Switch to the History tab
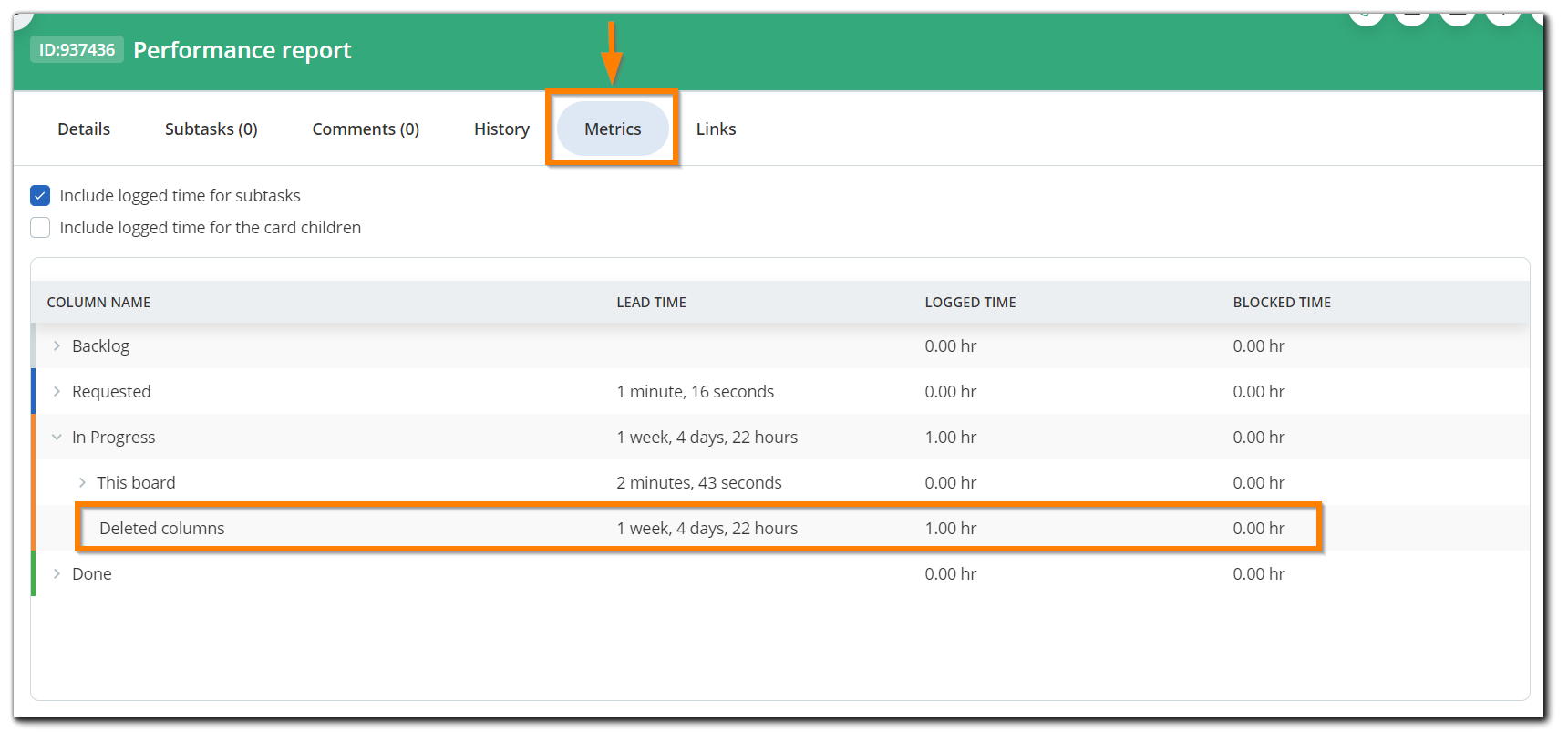The height and width of the screenshot is (742, 1568). pos(501,129)
